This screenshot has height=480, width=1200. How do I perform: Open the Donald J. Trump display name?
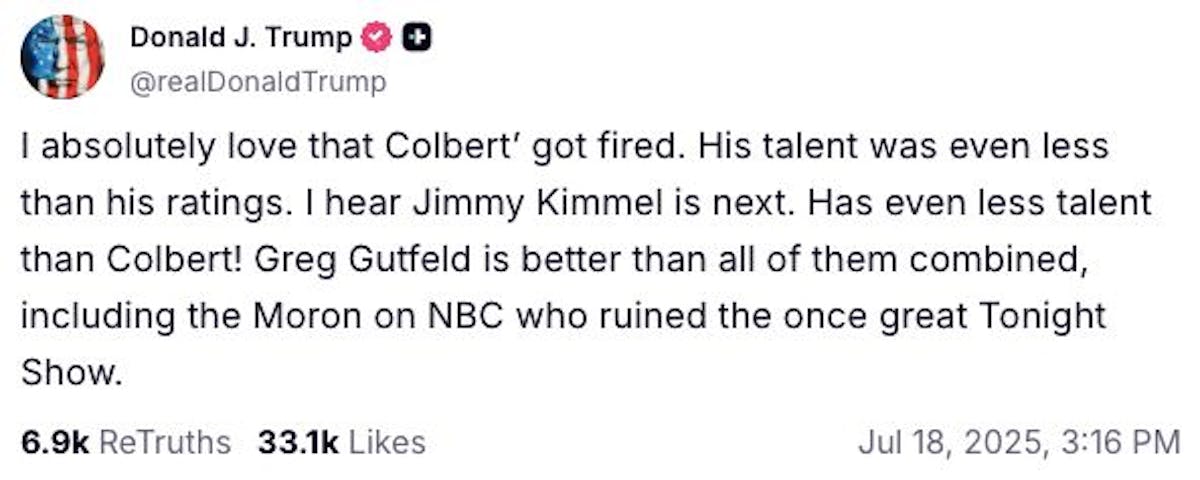pyautogui.click(x=240, y=38)
